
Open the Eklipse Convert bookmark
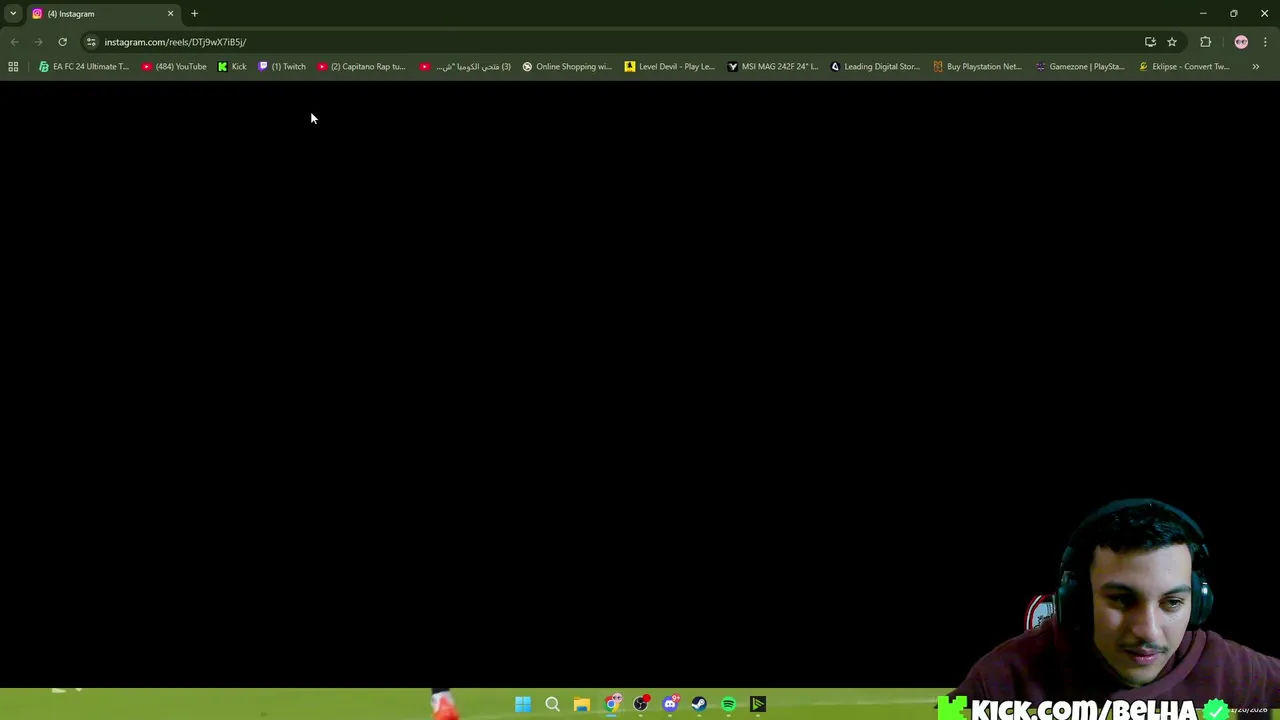1184,67
